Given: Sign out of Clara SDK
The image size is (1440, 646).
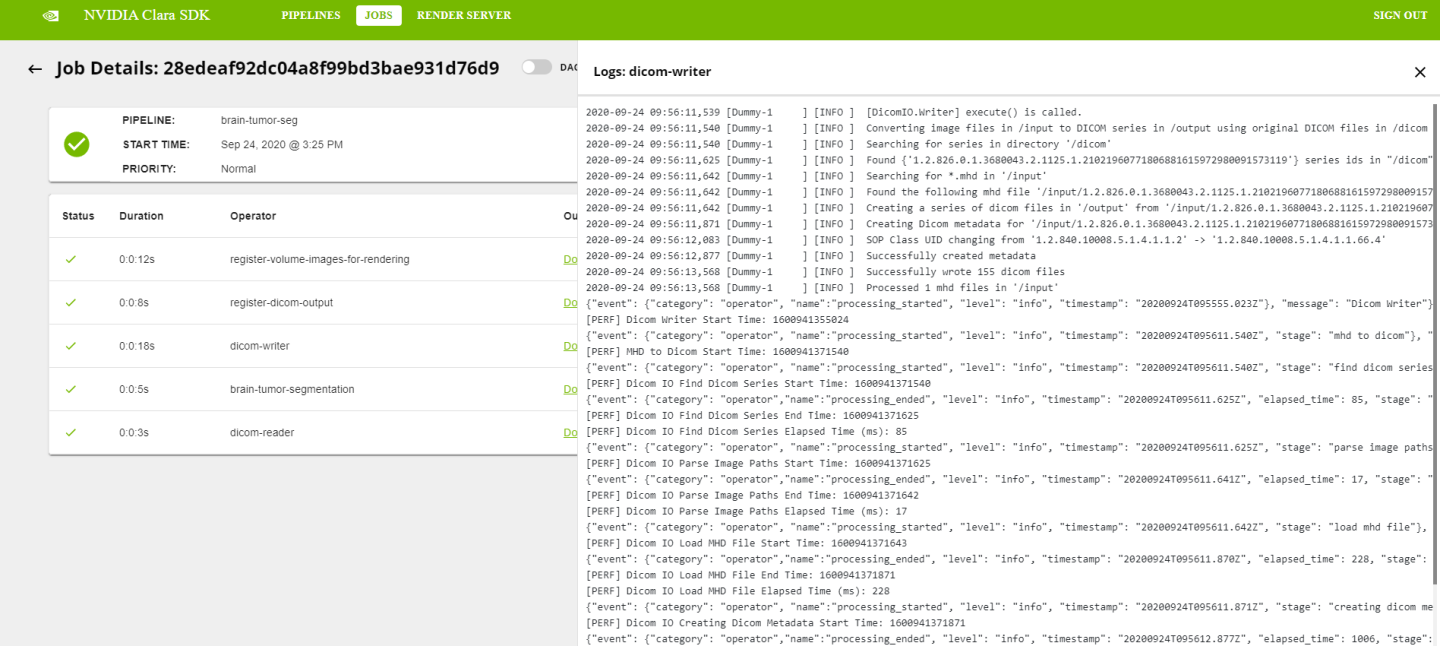Looking at the screenshot, I should click(1400, 16).
